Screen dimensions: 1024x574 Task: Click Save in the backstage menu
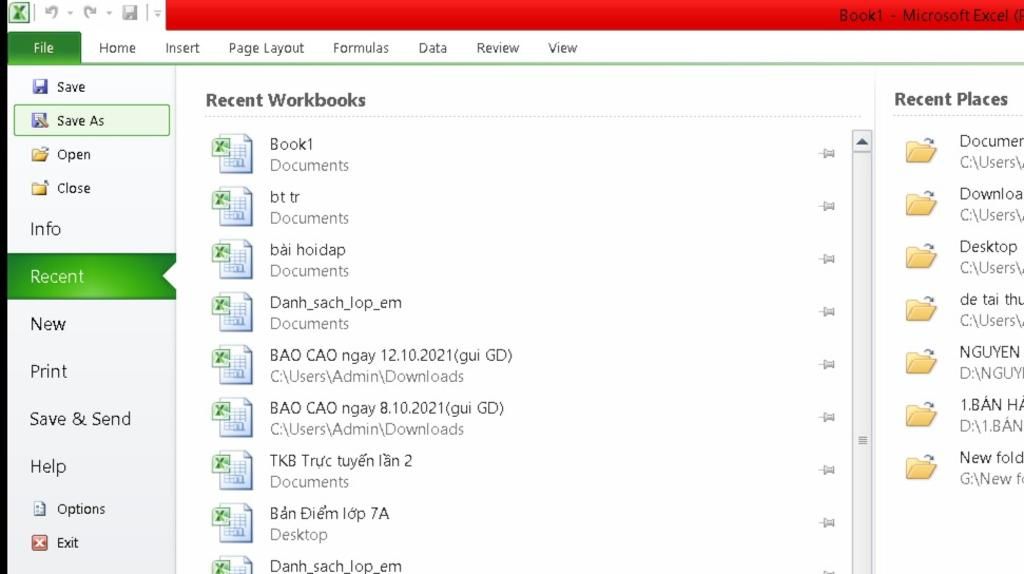coord(91,87)
